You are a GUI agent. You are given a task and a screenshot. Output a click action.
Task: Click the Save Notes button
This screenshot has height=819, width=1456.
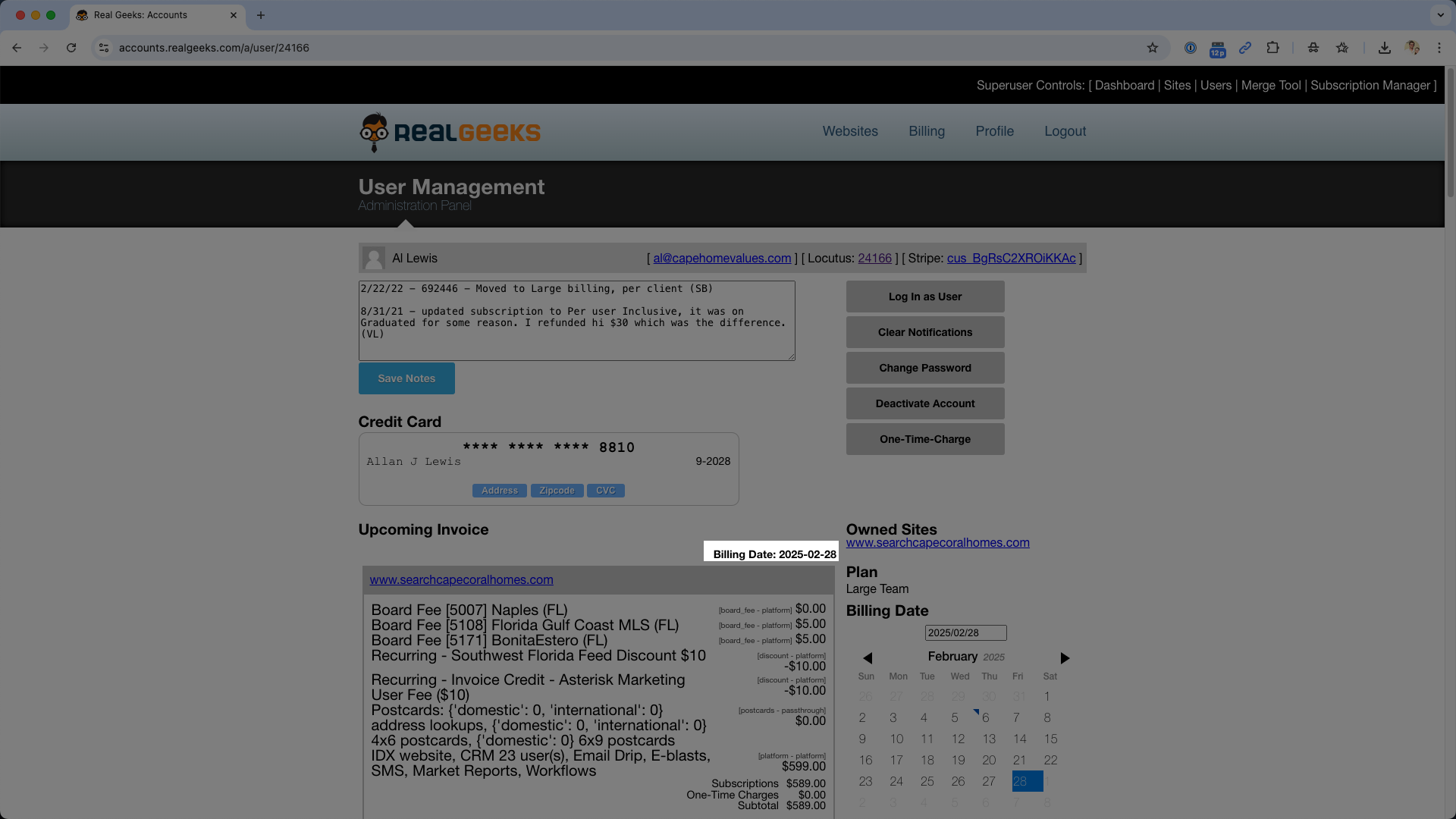[406, 378]
